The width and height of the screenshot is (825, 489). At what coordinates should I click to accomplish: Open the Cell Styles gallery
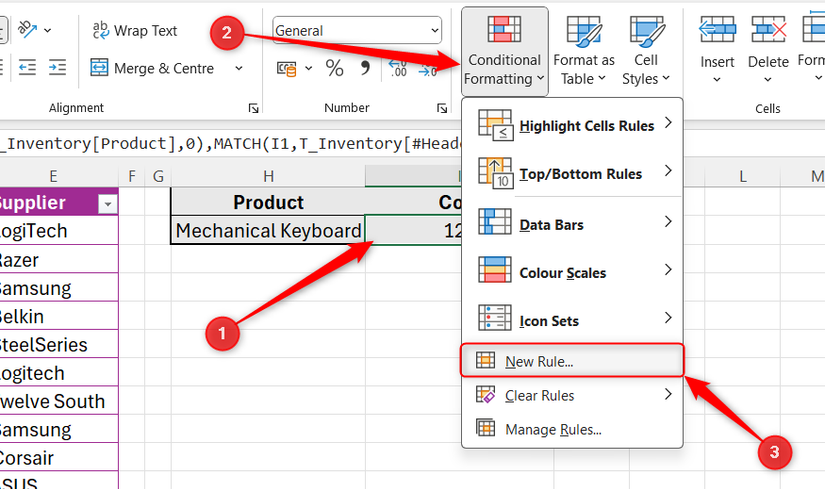[646, 50]
